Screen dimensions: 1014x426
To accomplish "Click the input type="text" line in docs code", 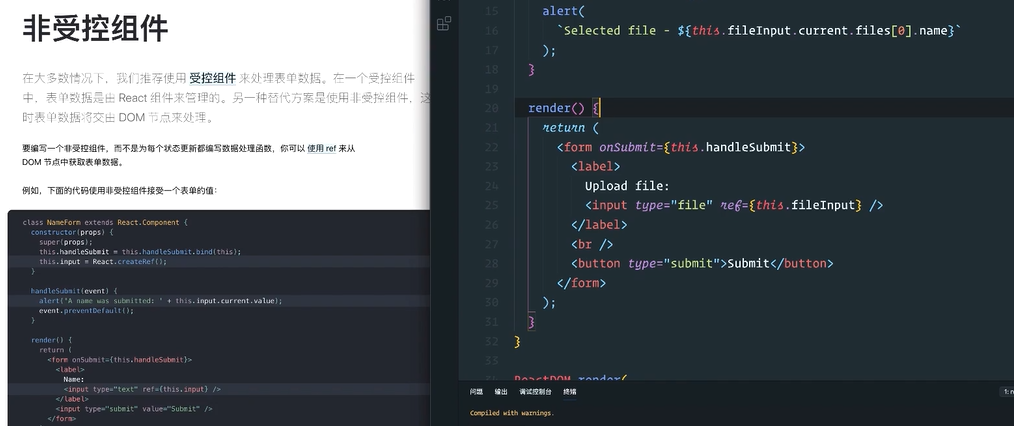I will point(142,389).
